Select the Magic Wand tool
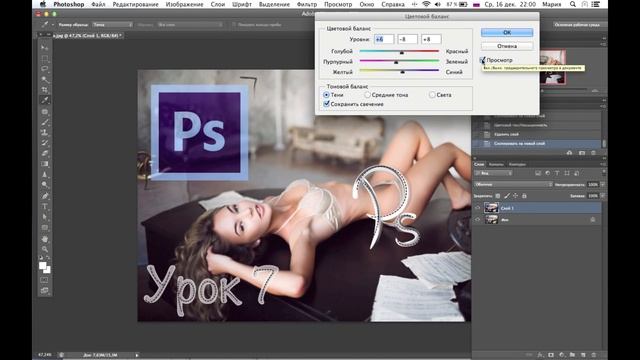The height and width of the screenshot is (360, 640). (44, 80)
